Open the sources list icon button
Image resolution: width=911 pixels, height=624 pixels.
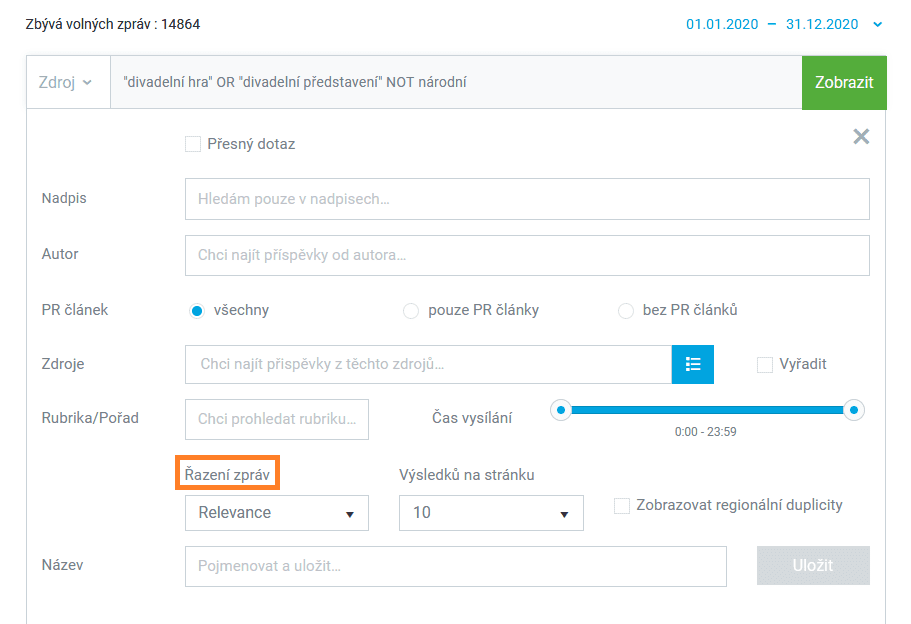(693, 364)
